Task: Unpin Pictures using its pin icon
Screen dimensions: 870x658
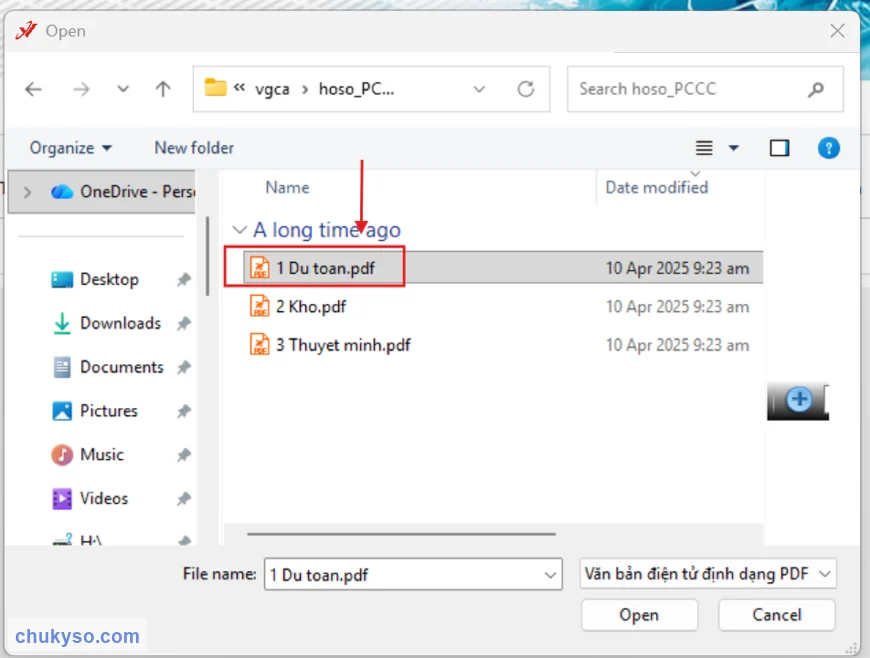Action: (184, 411)
